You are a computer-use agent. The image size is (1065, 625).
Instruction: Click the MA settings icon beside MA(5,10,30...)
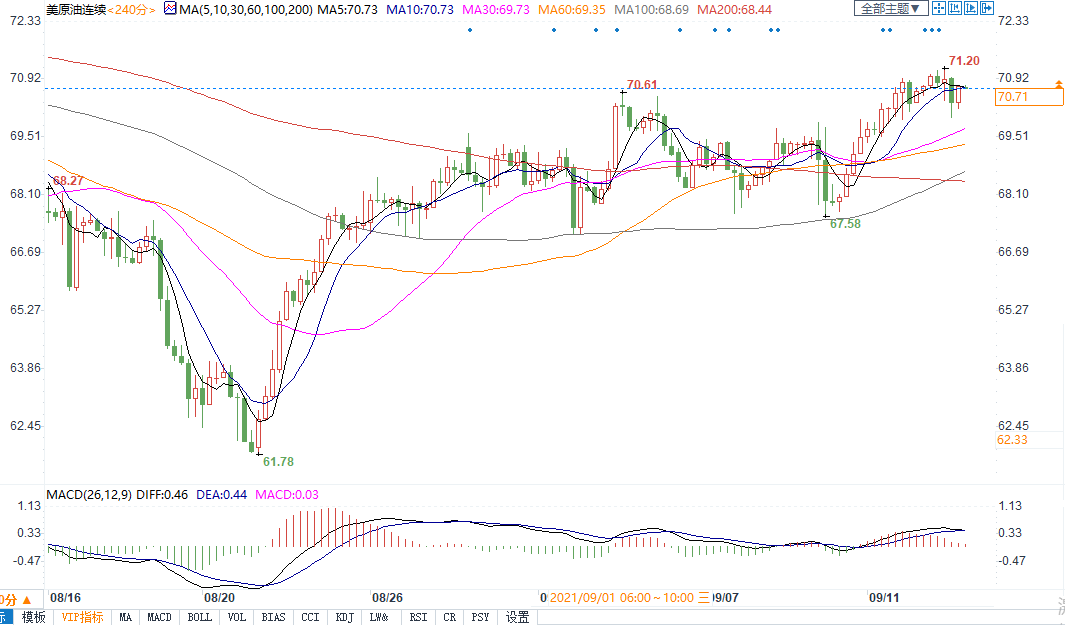click(x=170, y=9)
